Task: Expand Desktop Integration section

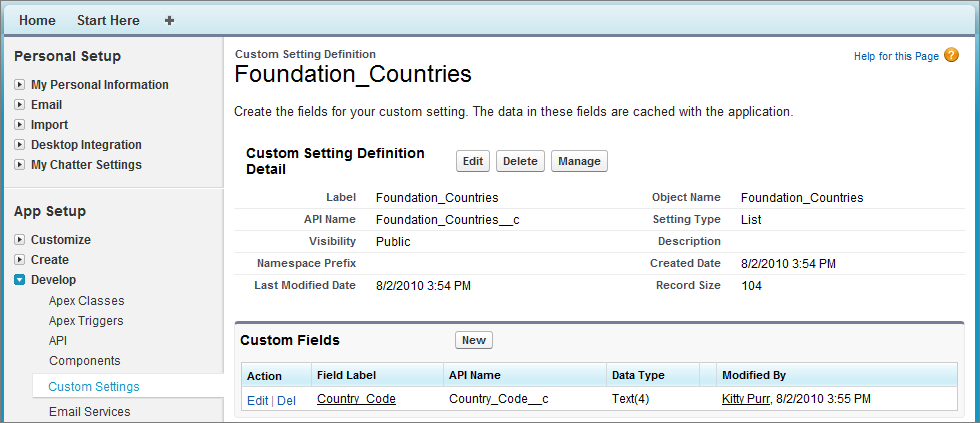Action: pos(20,145)
